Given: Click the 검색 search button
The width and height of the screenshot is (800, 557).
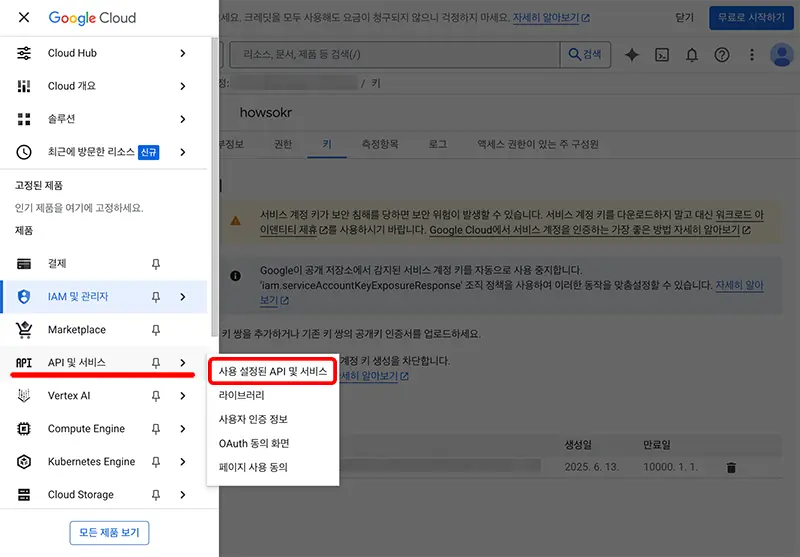Looking at the screenshot, I should (x=585, y=55).
